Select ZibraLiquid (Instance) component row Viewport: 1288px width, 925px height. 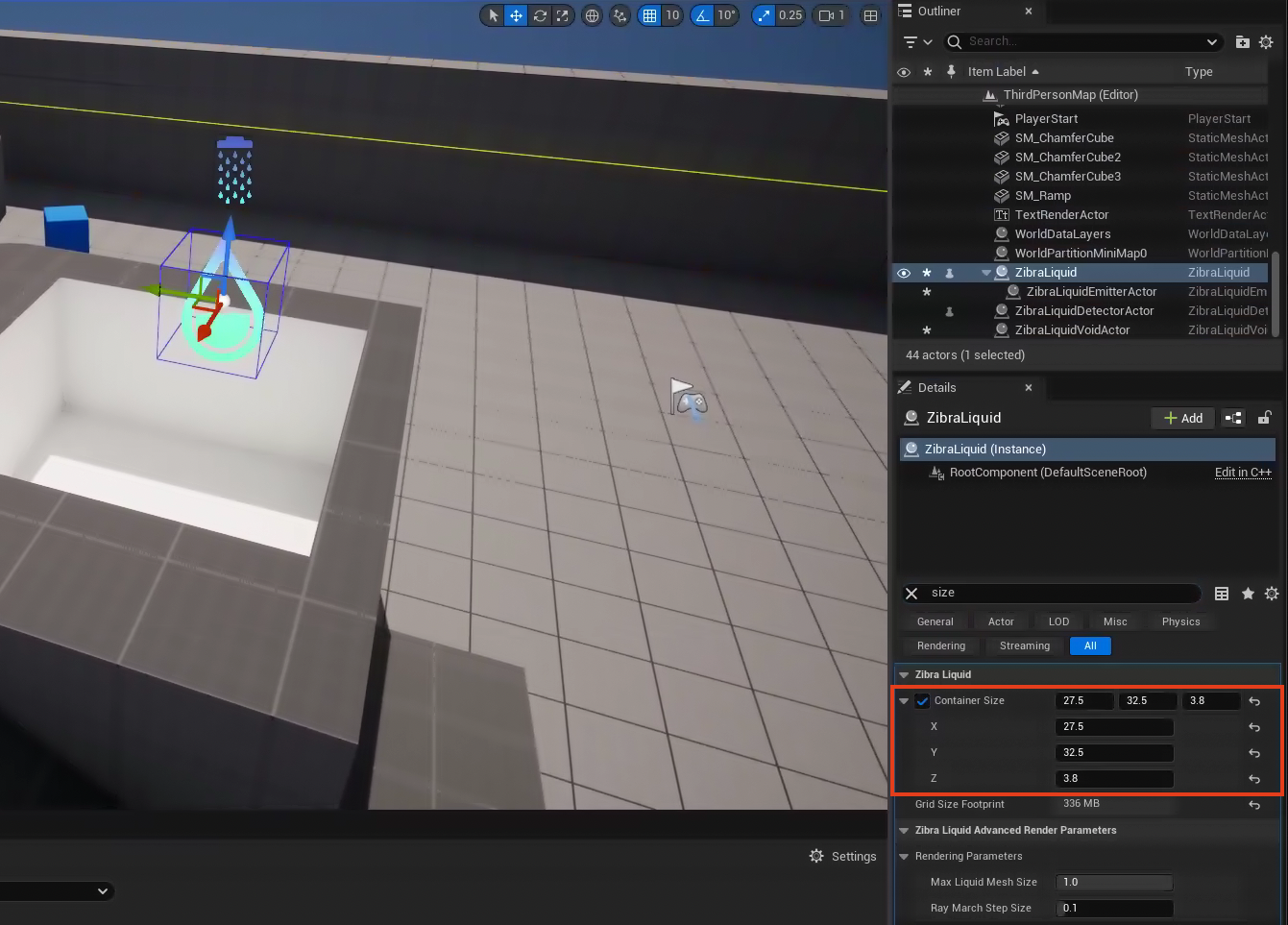tap(1087, 450)
